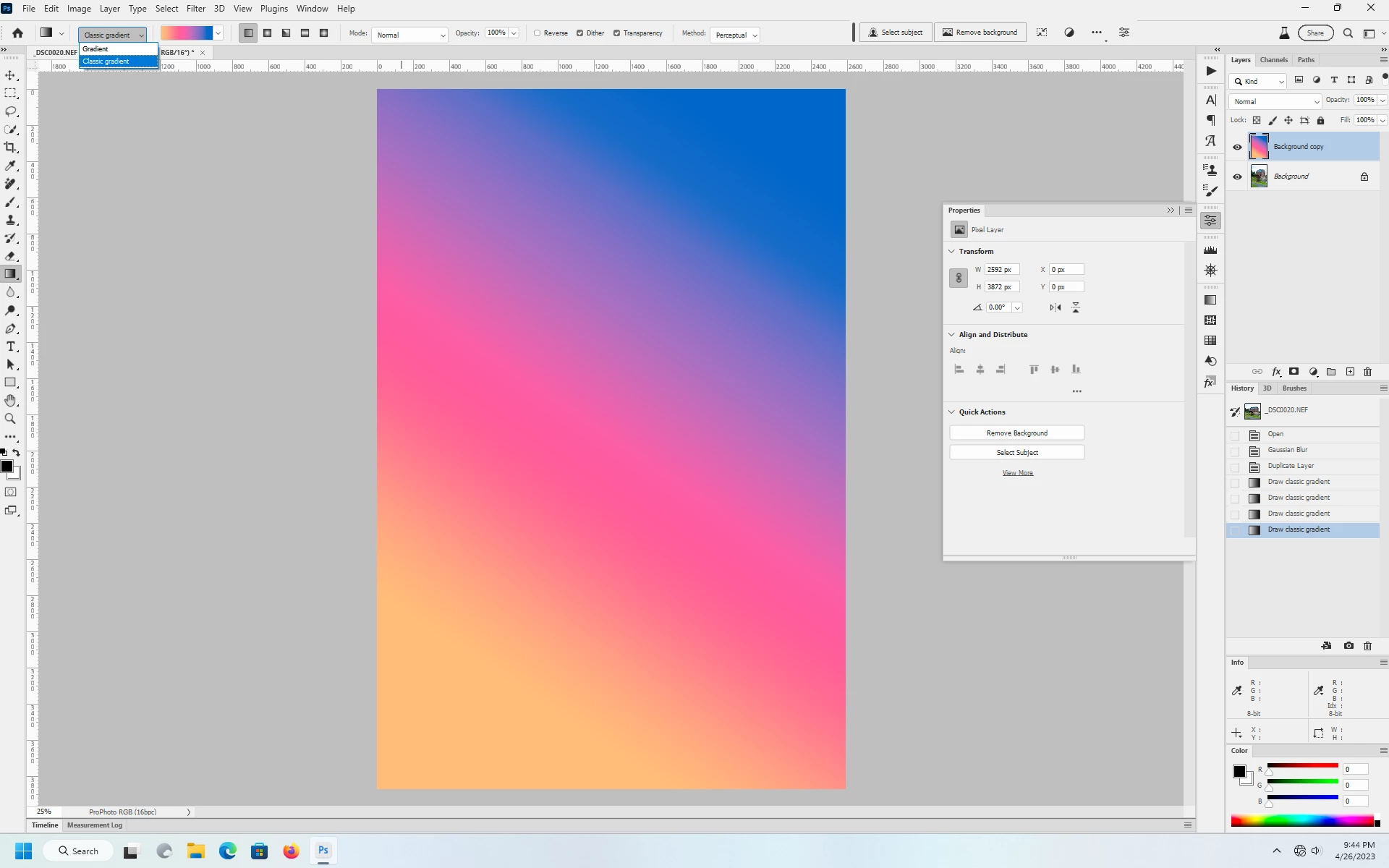Open the gradient Method dropdown
The image size is (1389, 868).
click(735, 35)
